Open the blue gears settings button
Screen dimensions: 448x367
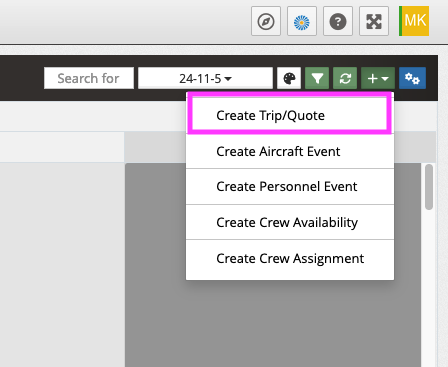click(x=412, y=78)
